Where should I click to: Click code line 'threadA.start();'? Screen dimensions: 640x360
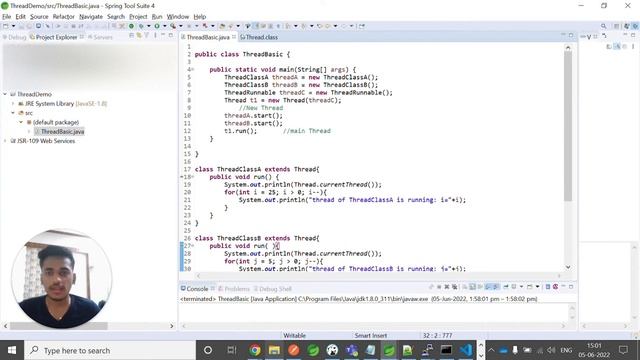253,116
